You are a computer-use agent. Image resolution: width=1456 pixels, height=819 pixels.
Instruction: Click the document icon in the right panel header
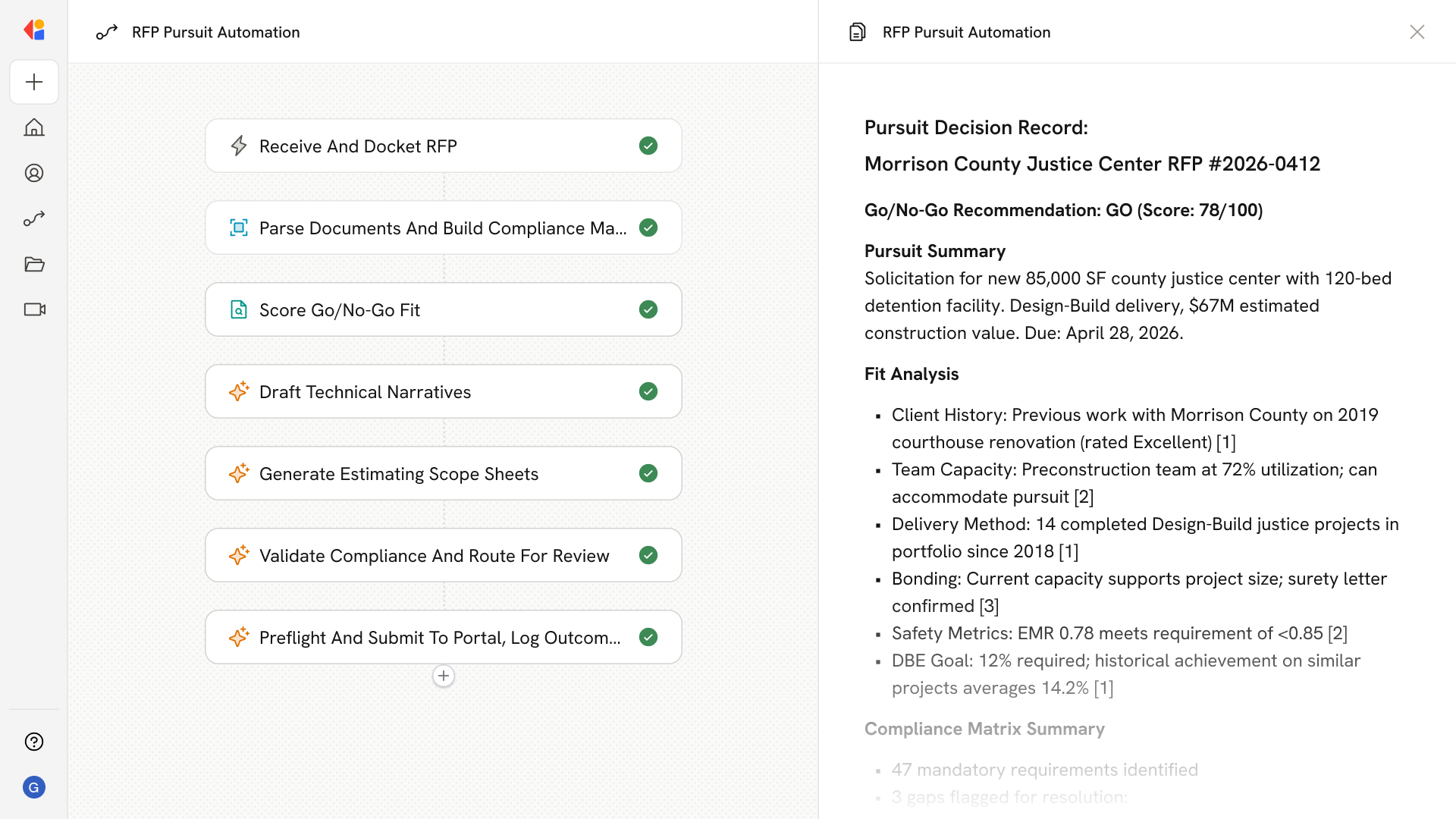click(858, 32)
